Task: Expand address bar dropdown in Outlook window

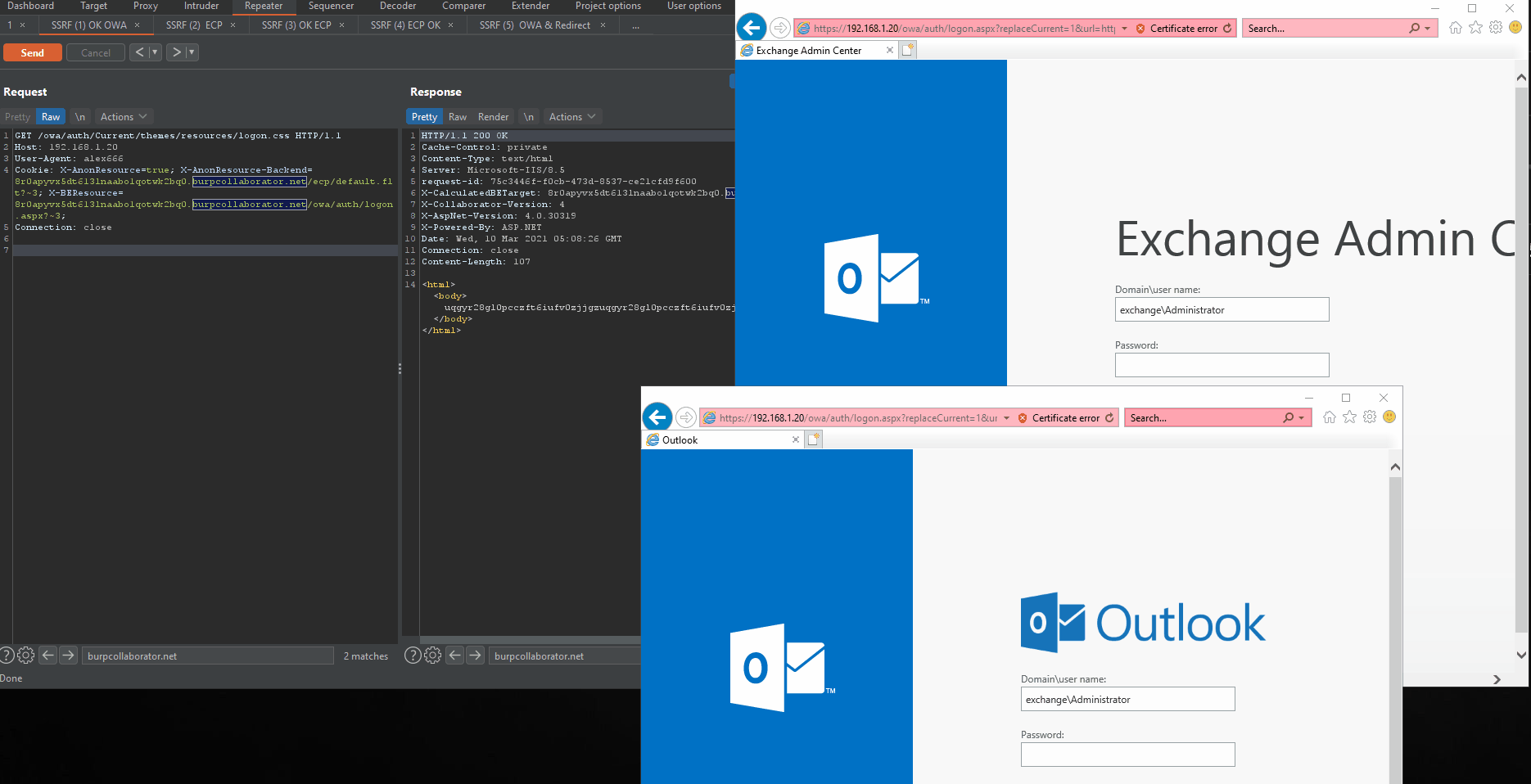Action: click(x=1006, y=418)
